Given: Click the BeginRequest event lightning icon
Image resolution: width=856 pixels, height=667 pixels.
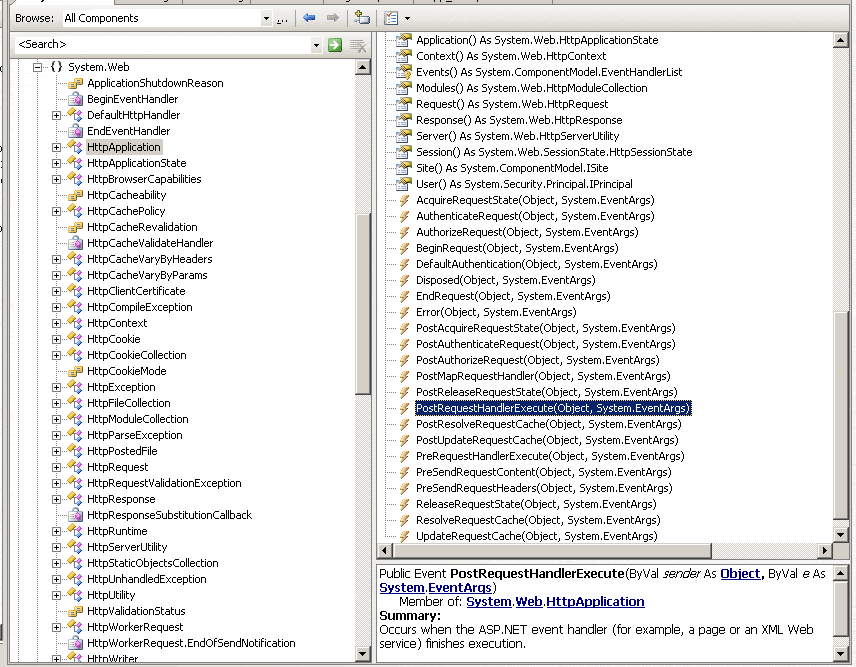Looking at the screenshot, I should (x=404, y=248).
